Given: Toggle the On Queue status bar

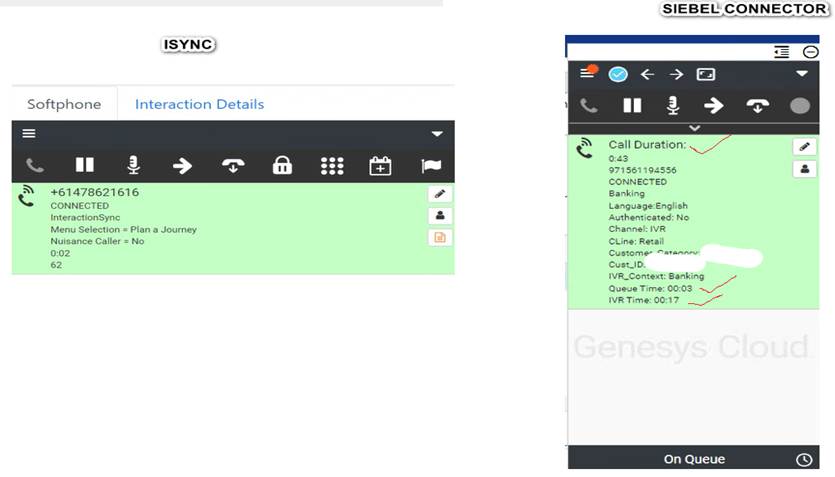Looking at the screenshot, I should (x=693, y=458).
